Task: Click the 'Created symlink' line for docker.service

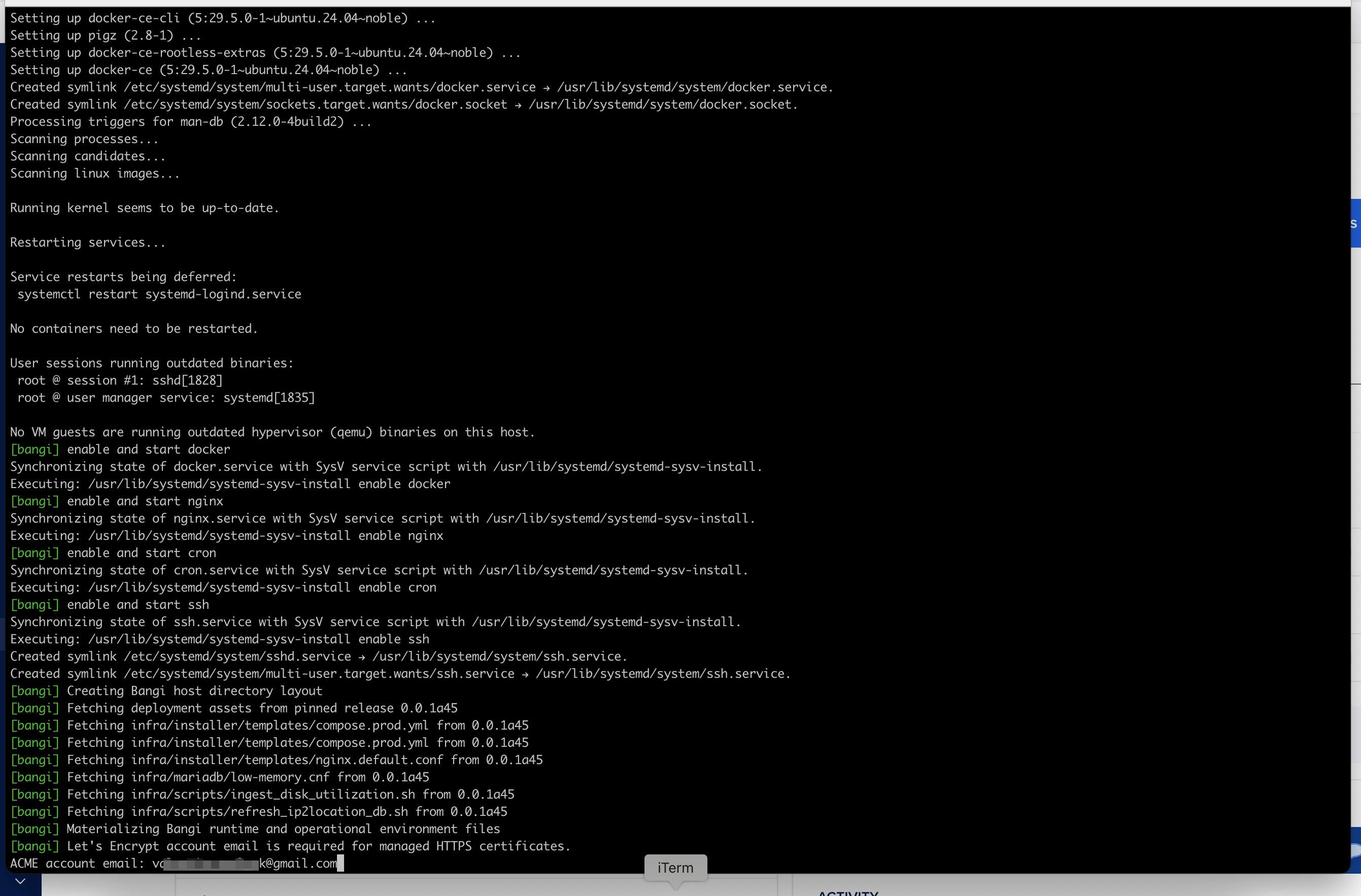Action: (422, 87)
